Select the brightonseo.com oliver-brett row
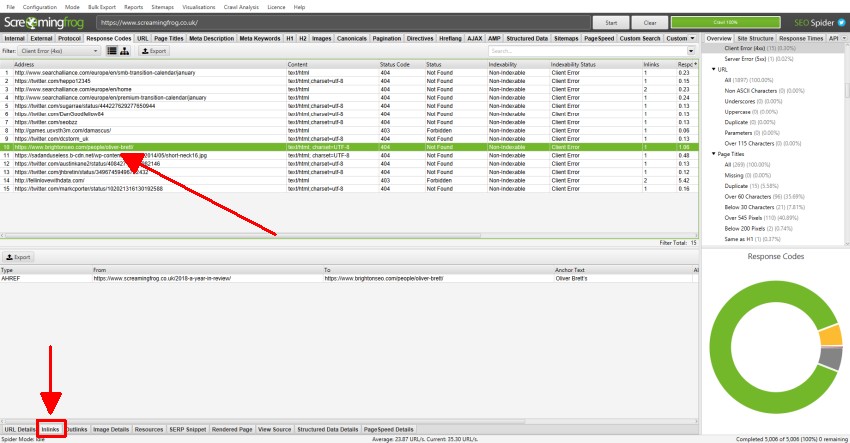The width and height of the screenshot is (850, 443). (x=349, y=147)
